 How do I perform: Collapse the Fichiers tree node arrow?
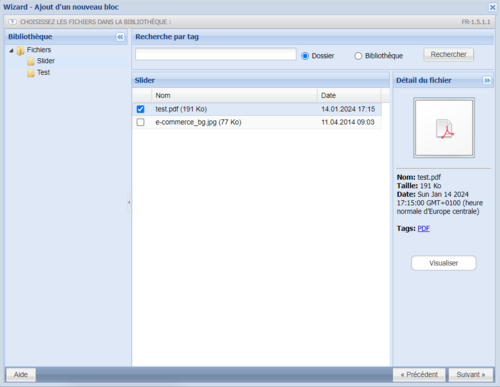pos(11,51)
